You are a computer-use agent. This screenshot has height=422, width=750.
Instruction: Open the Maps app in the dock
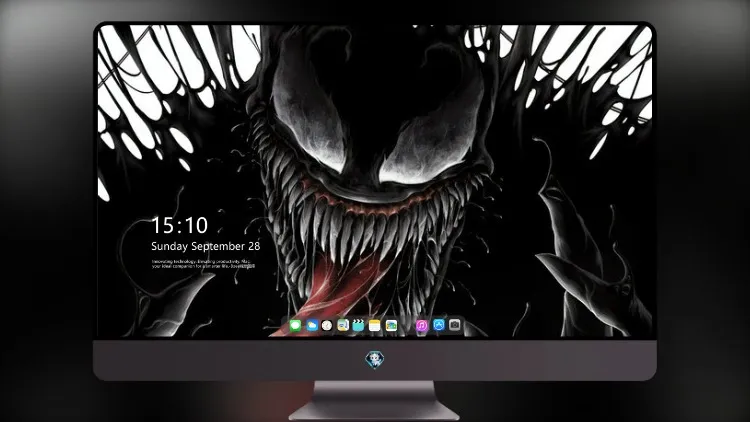tap(343, 326)
